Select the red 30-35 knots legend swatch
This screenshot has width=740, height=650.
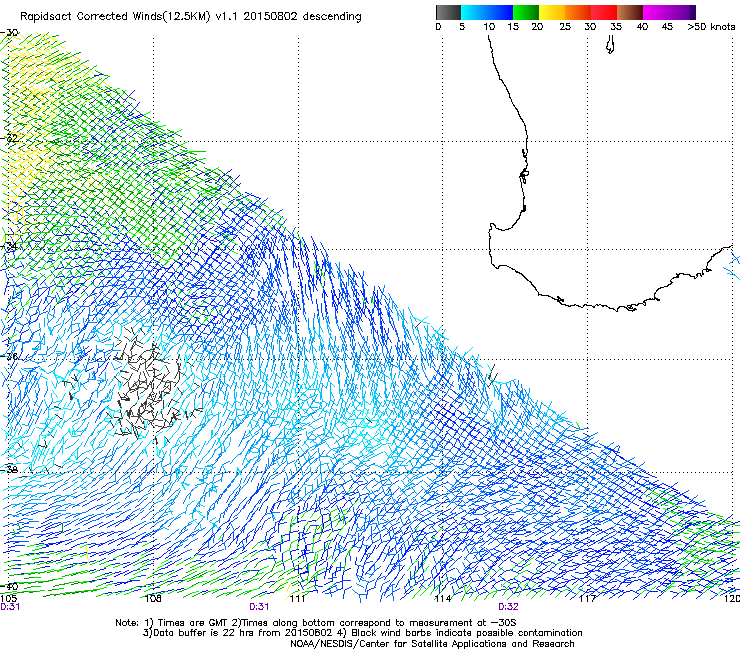604,12
